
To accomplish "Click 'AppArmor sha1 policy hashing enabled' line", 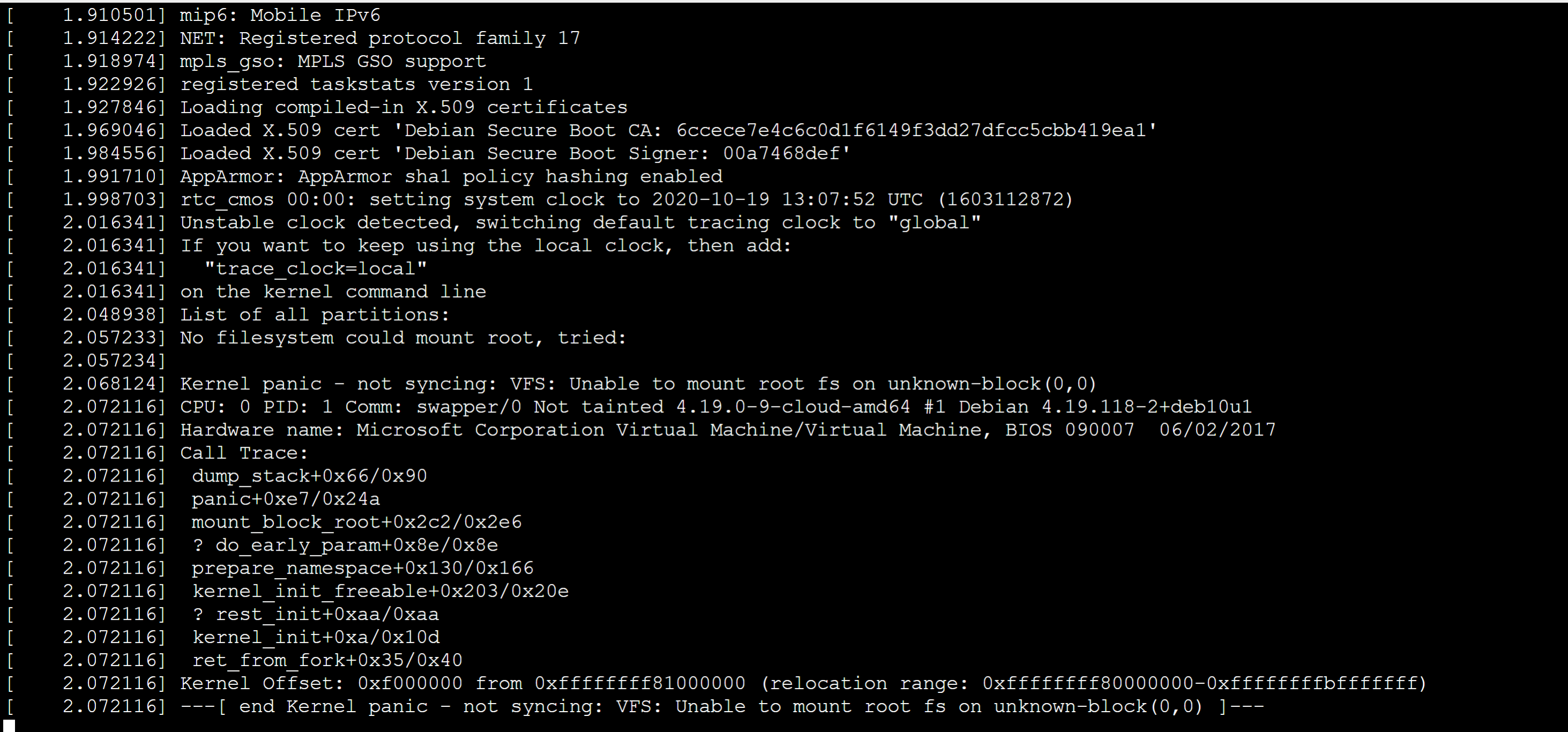I will pos(451,176).
